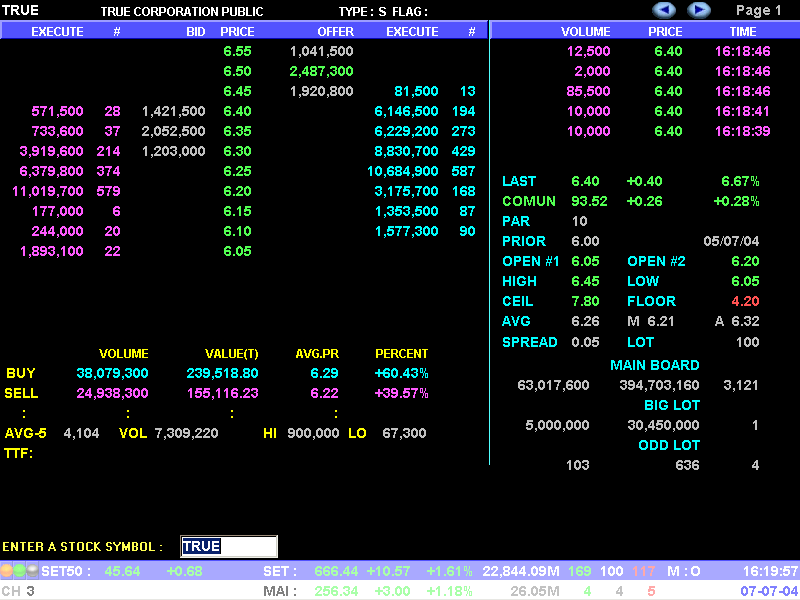Select the SPREAD value 0.05
This screenshot has width=800, height=600.
tap(585, 342)
